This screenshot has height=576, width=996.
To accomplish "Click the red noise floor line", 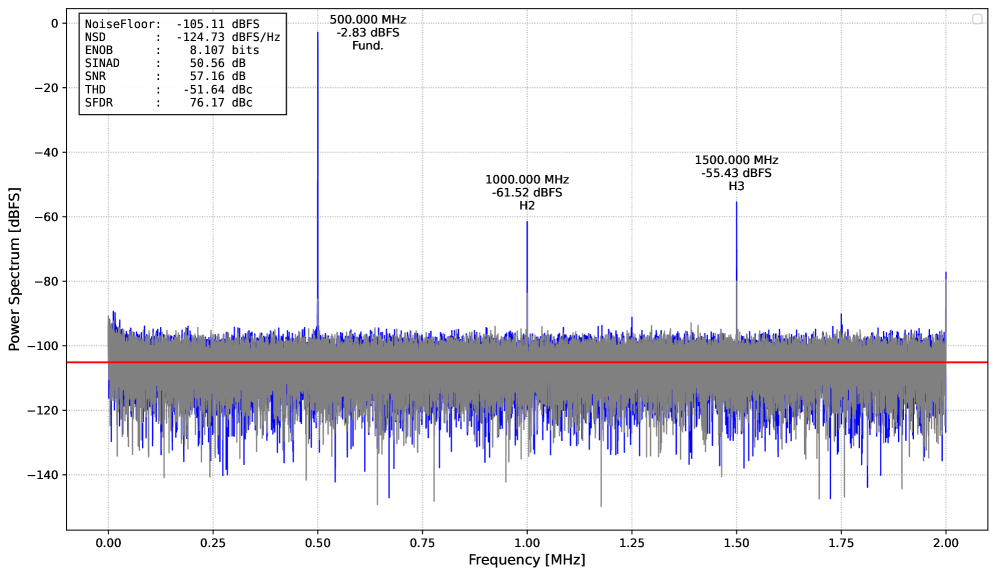I will 527,362.
